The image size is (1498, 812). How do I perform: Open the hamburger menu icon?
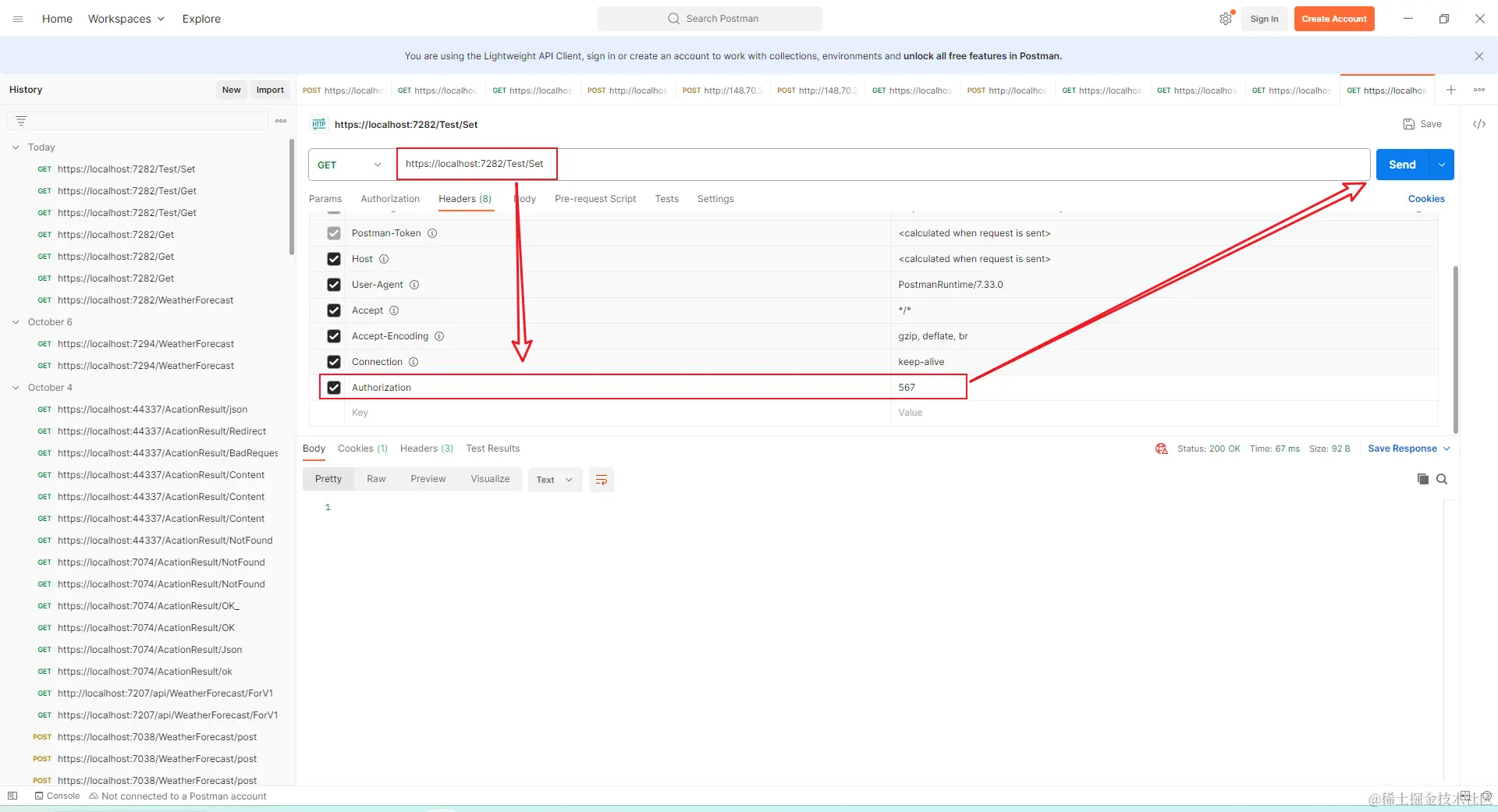point(18,19)
